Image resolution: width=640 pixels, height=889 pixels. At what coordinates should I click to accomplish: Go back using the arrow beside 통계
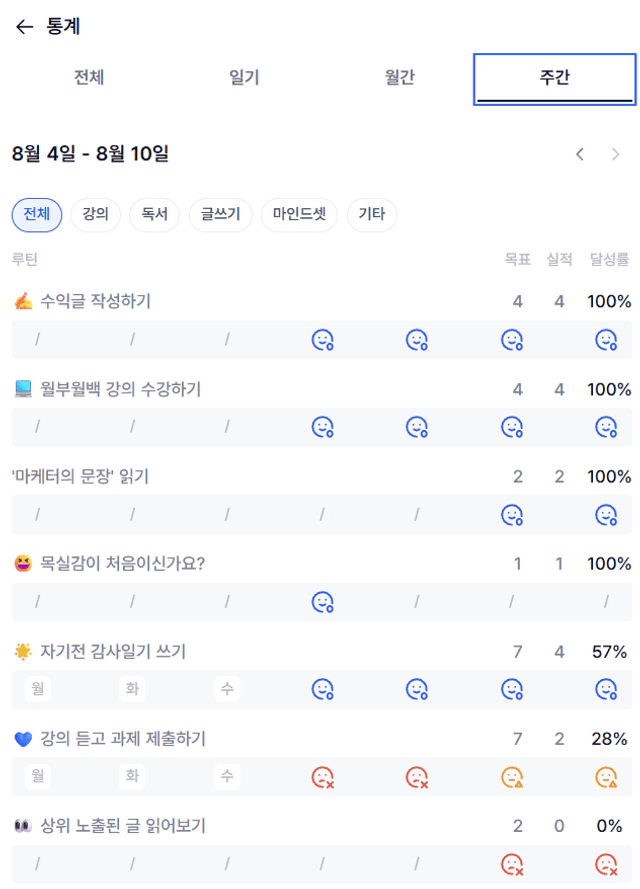click(x=24, y=27)
